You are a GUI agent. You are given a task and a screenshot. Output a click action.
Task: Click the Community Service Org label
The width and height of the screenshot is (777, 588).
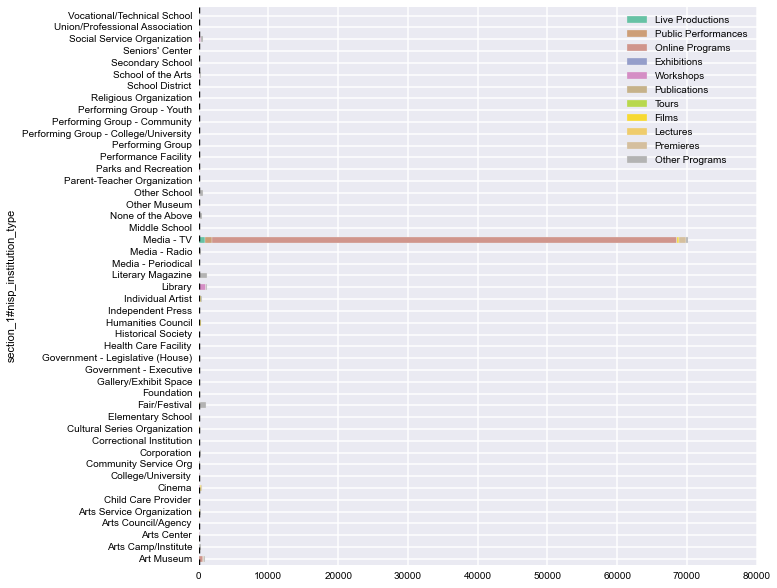(139, 464)
